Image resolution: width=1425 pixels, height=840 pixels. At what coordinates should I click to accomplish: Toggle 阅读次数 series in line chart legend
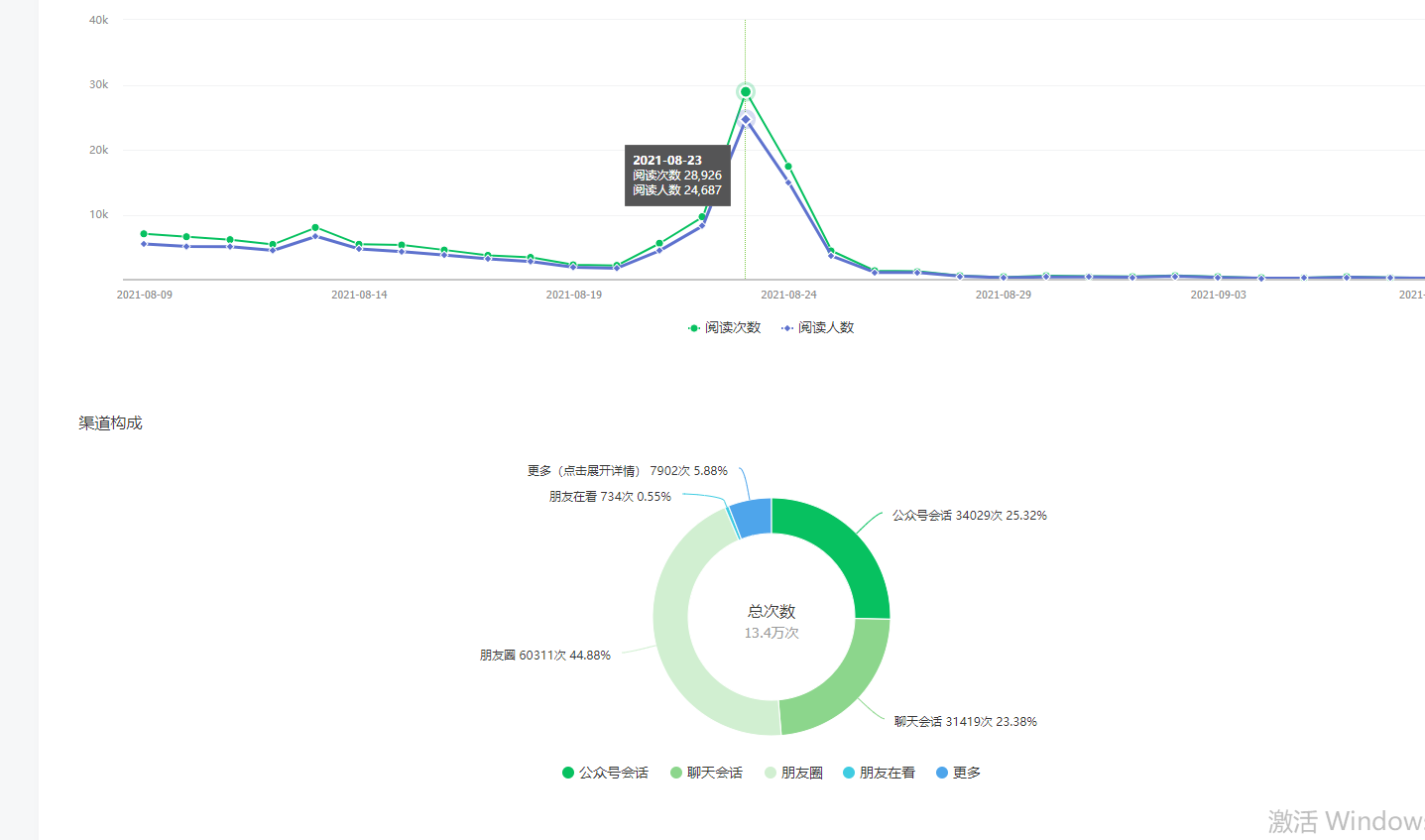click(x=725, y=327)
